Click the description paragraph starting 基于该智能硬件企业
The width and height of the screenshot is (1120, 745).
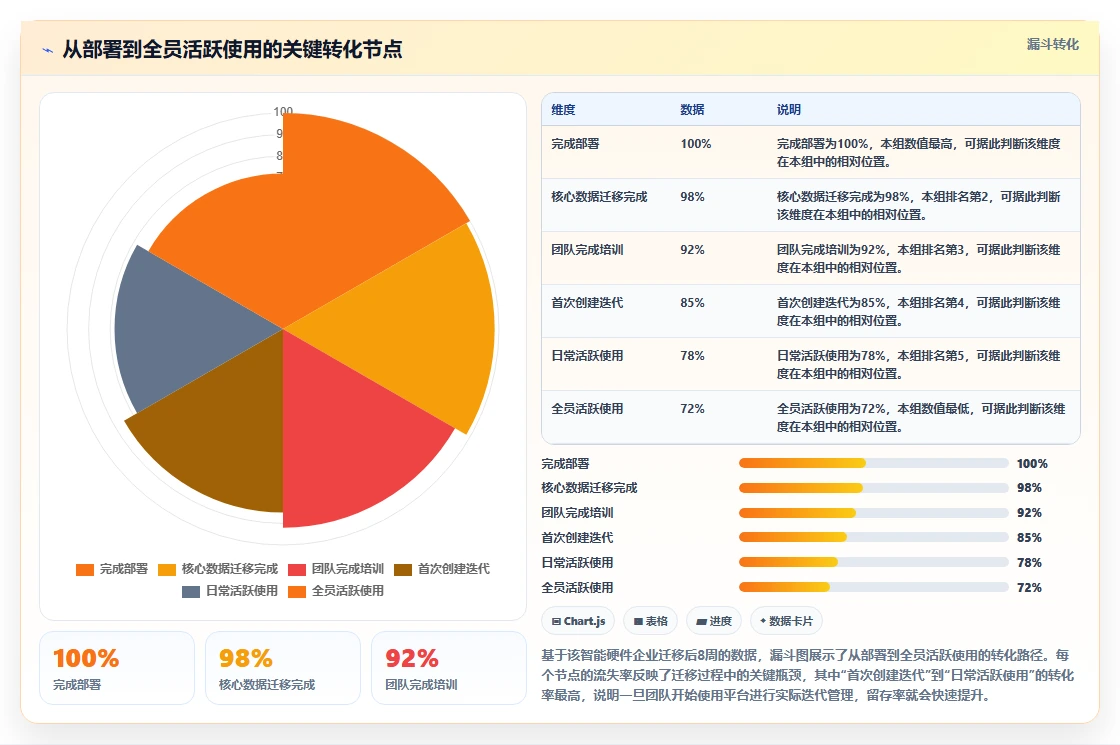[x=807, y=675]
